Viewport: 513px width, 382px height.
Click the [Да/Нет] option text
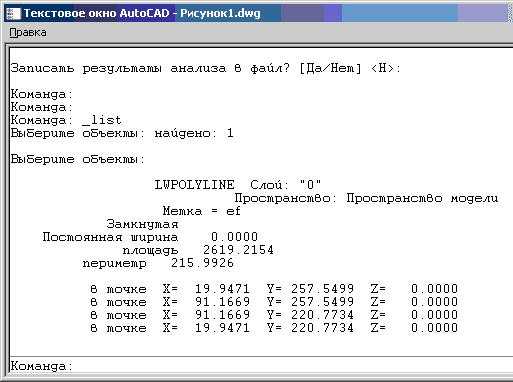(330, 69)
